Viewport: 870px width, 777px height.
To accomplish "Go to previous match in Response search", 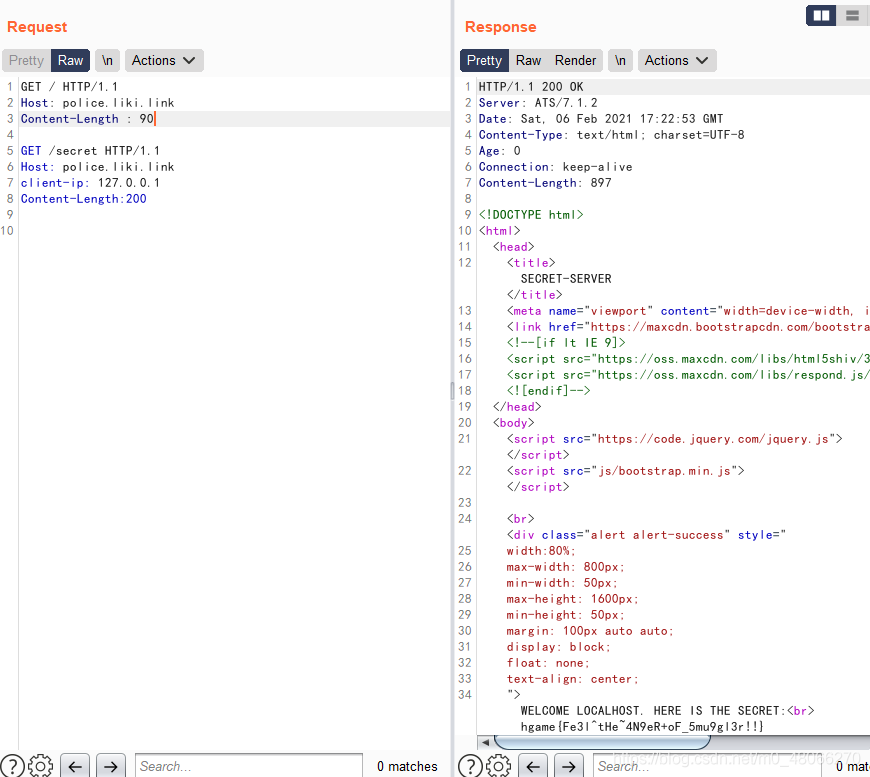I will 533,766.
